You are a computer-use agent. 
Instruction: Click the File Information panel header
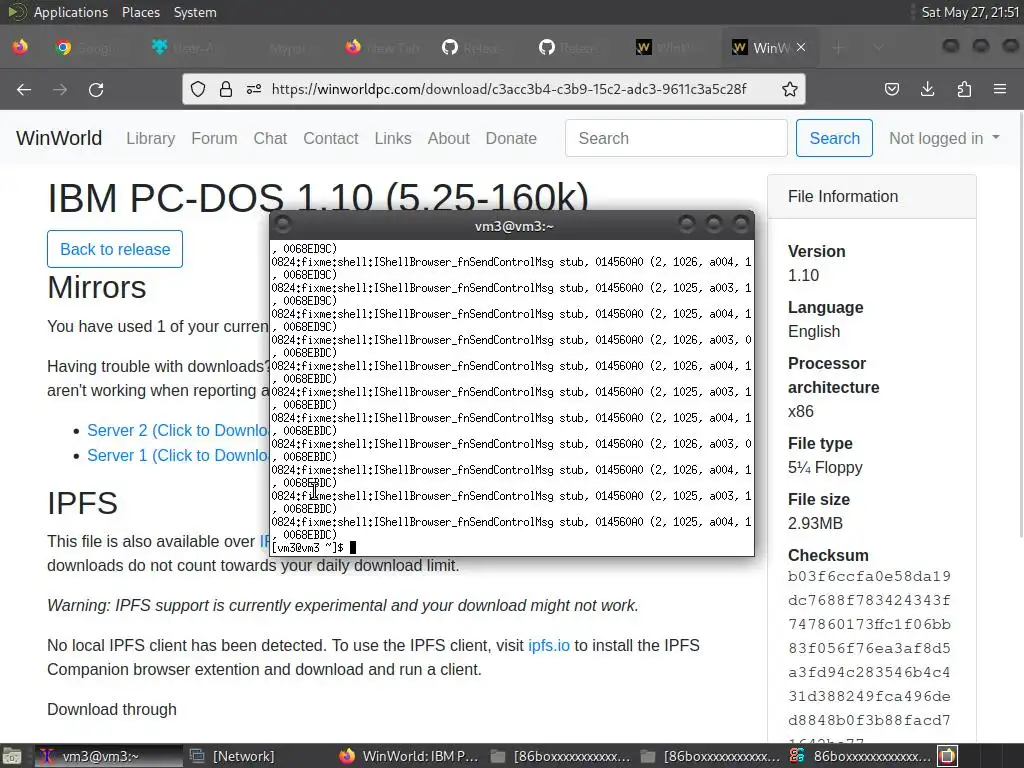[872, 197]
